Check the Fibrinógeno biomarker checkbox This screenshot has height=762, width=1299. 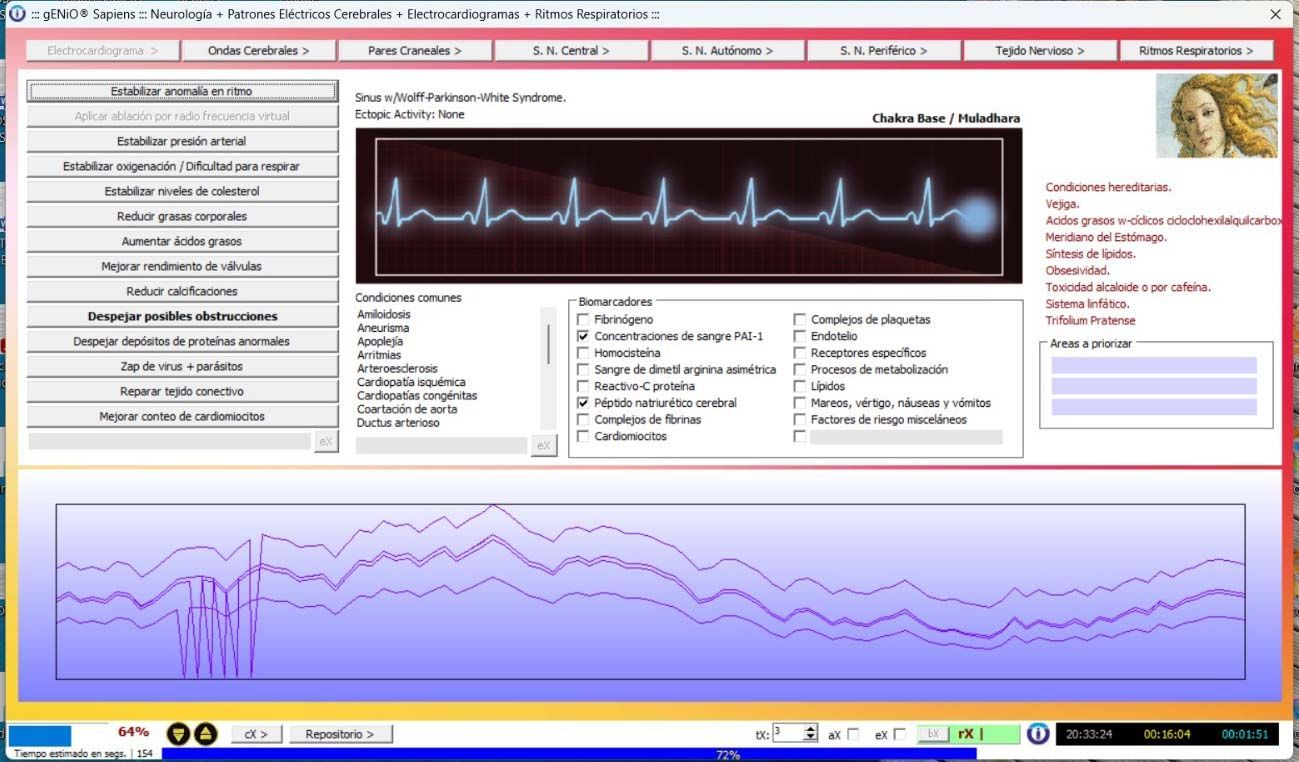(x=584, y=320)
